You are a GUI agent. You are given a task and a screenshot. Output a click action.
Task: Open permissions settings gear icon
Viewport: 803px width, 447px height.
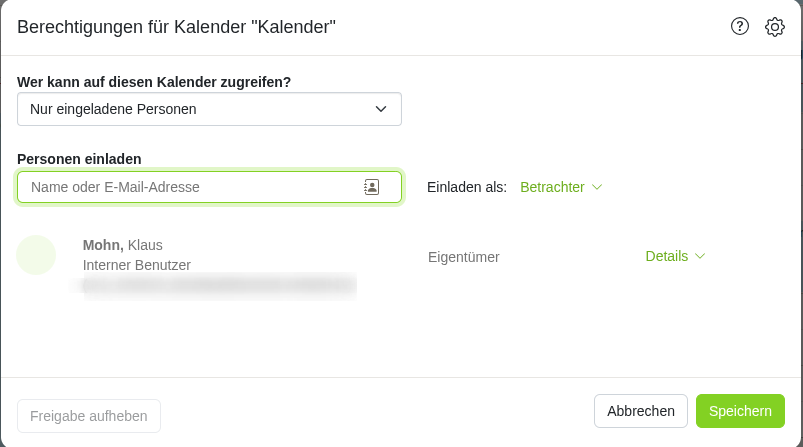tap(775, 27)
